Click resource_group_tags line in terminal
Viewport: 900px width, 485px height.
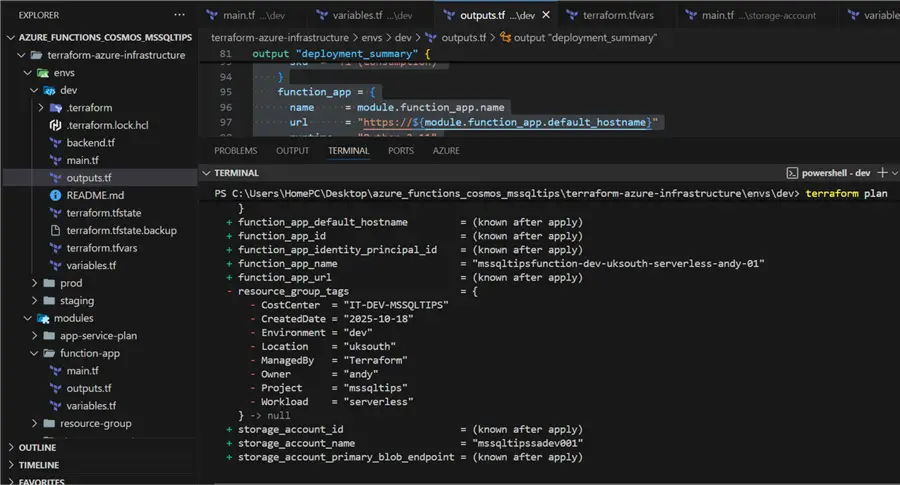click(352, 291)
